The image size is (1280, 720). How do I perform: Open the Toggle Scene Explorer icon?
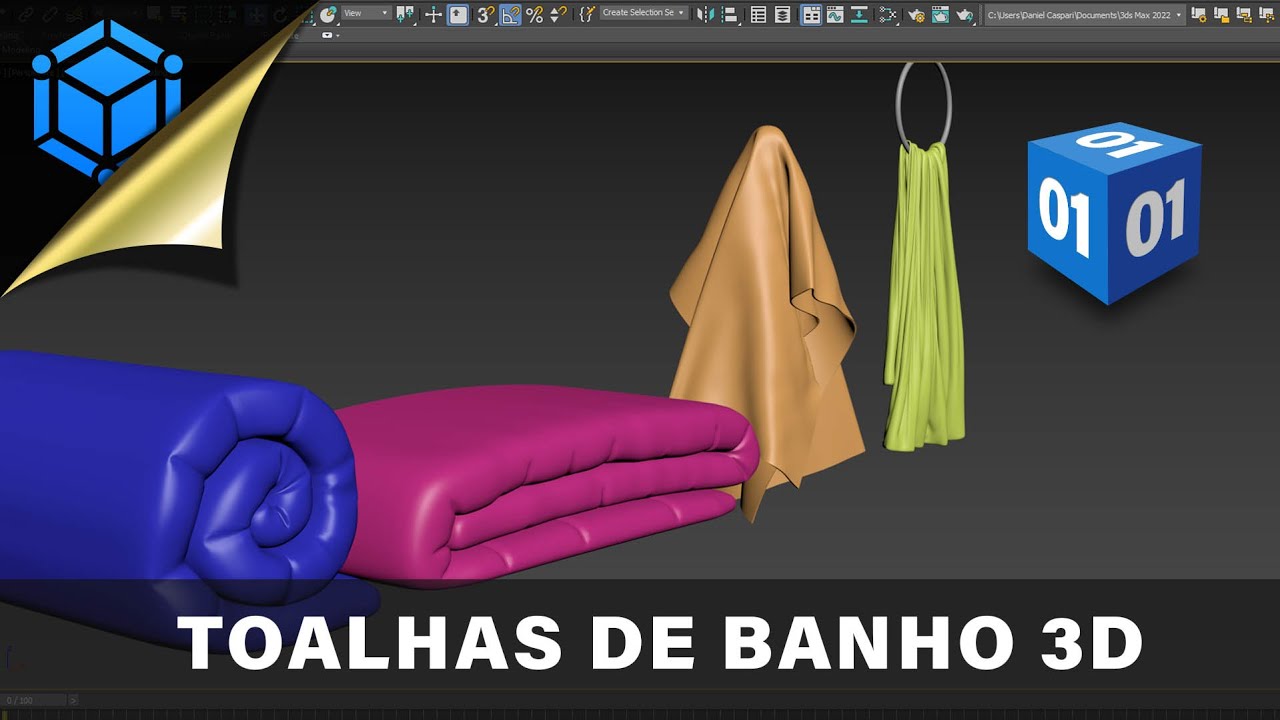click(x=758, y=14)
